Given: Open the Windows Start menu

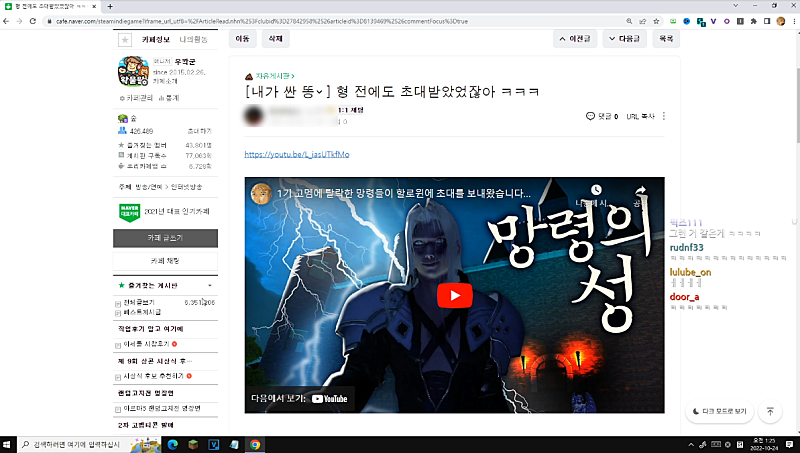Looking at the screenshot, I should pos(7,445).
